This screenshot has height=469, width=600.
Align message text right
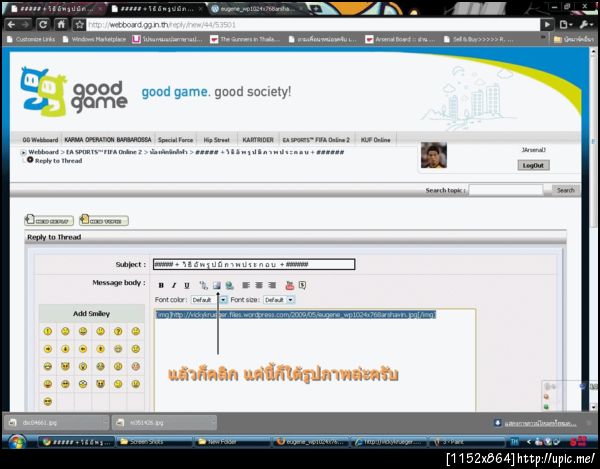click(272, 285)
